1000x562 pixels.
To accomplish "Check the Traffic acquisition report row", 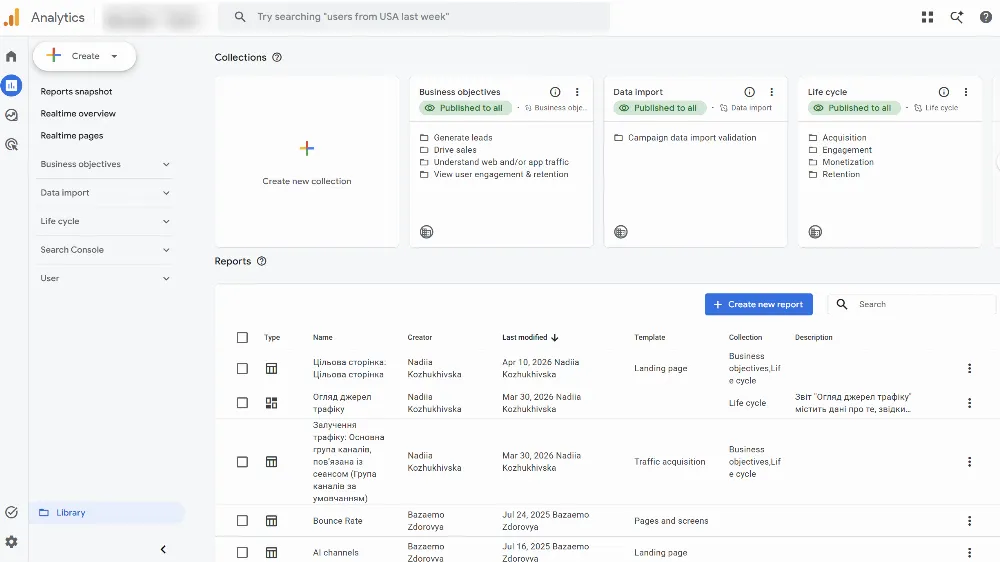I will [x=242, y=462].
